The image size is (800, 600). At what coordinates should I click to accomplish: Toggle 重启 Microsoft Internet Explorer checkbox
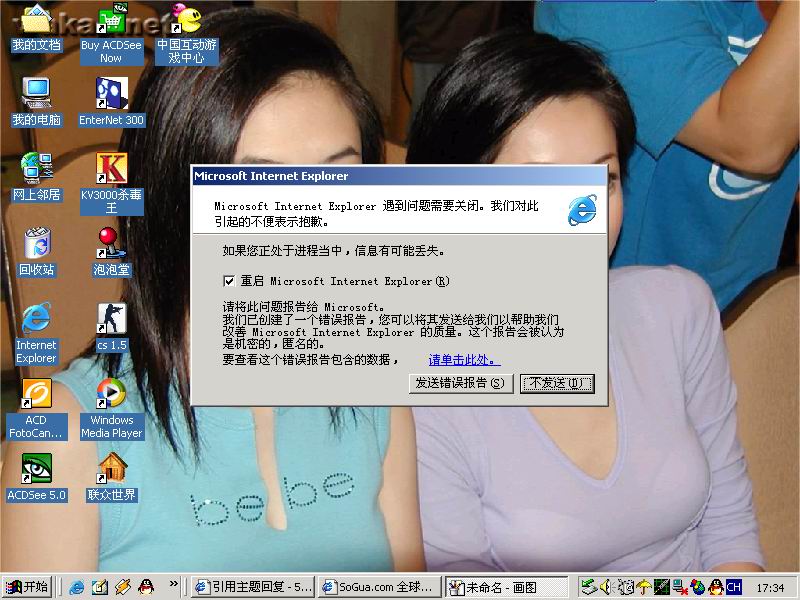pos(229,281)
